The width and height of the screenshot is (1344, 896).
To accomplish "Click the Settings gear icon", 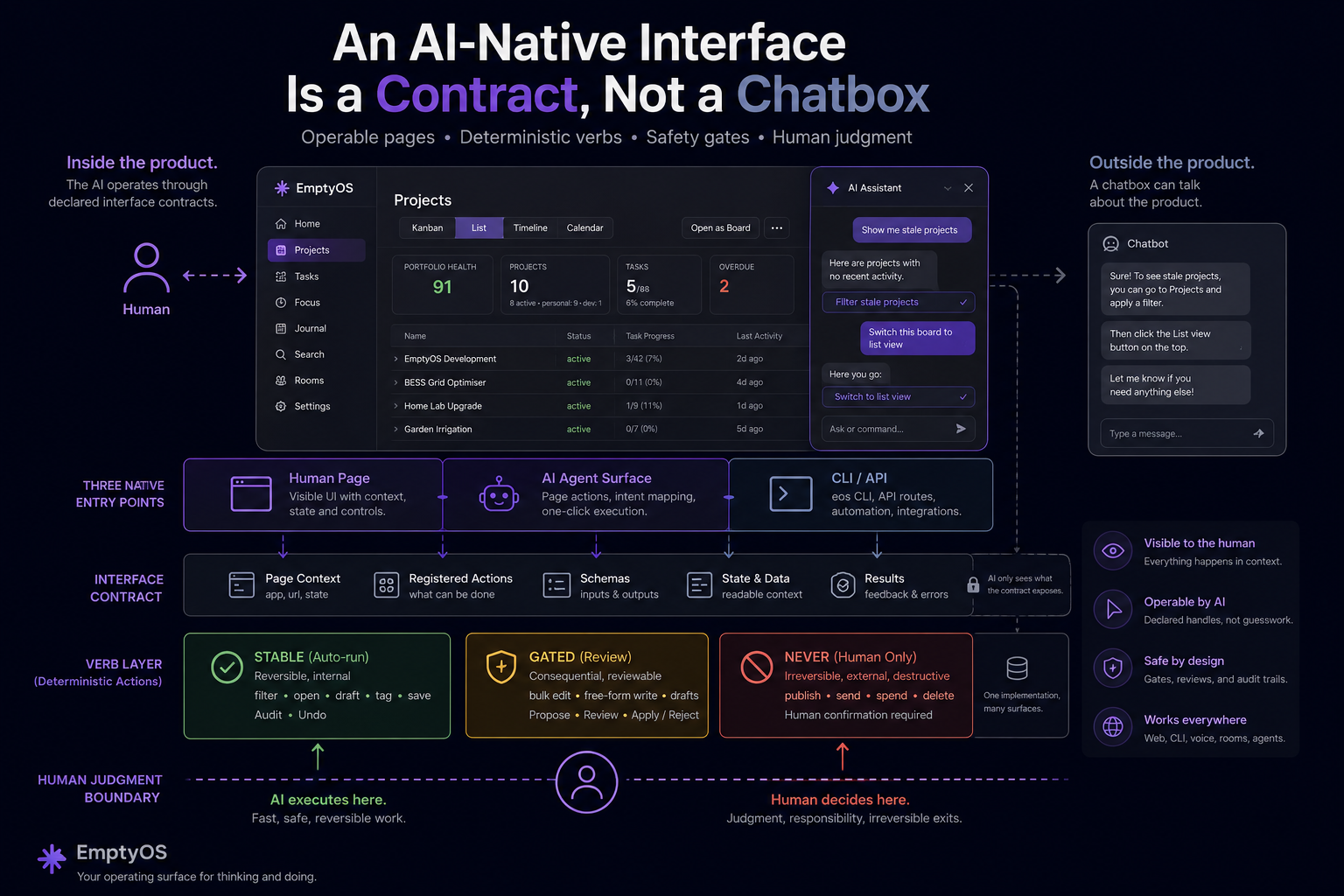I will click(281, 406).
